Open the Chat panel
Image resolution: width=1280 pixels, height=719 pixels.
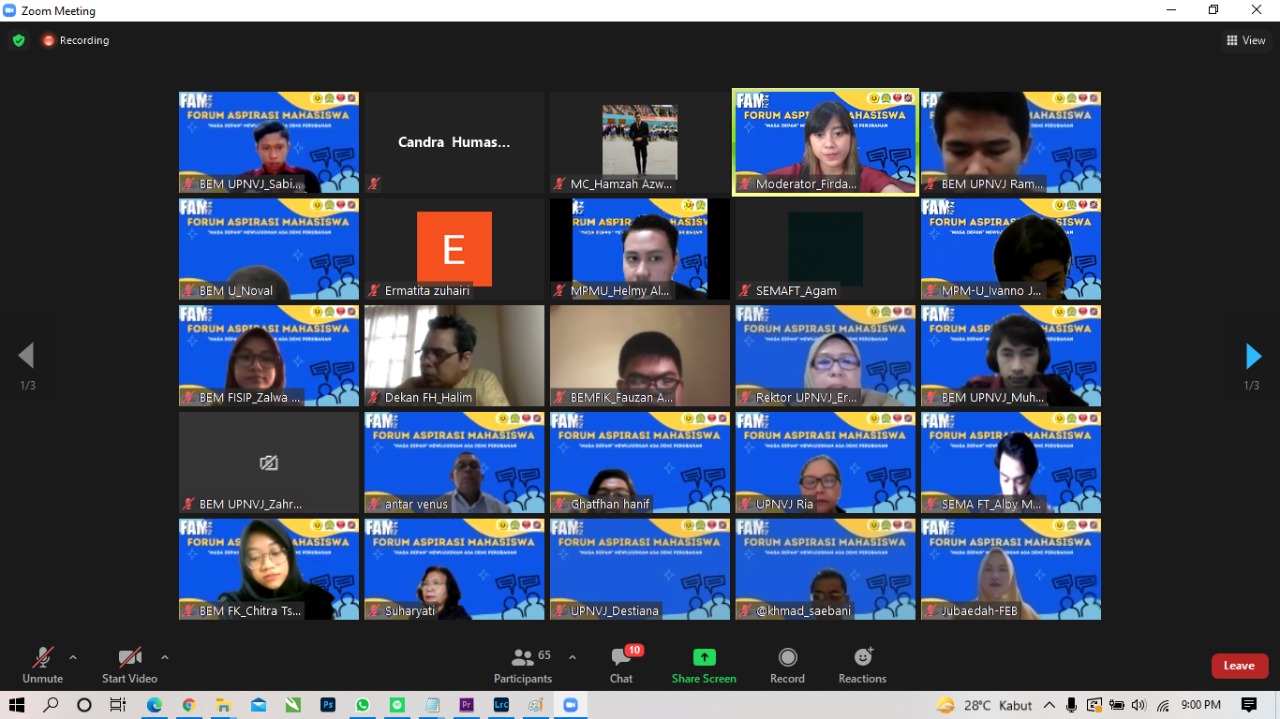point(622,664)
